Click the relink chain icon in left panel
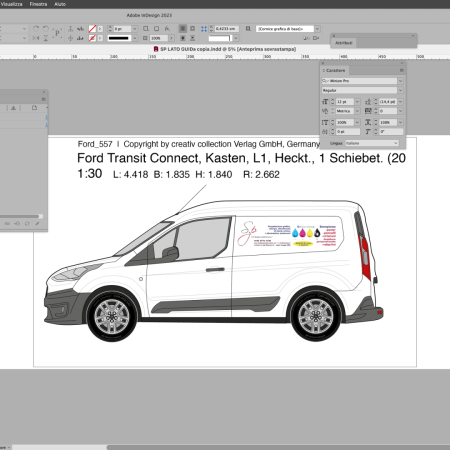The height and width of the screenshot is (450, 450). (x=7, y=223)
